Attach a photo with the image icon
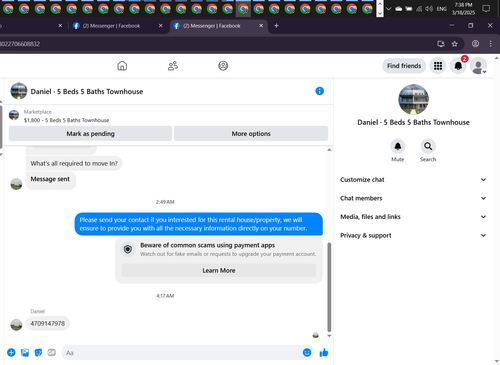 click(x=25, y=352)
